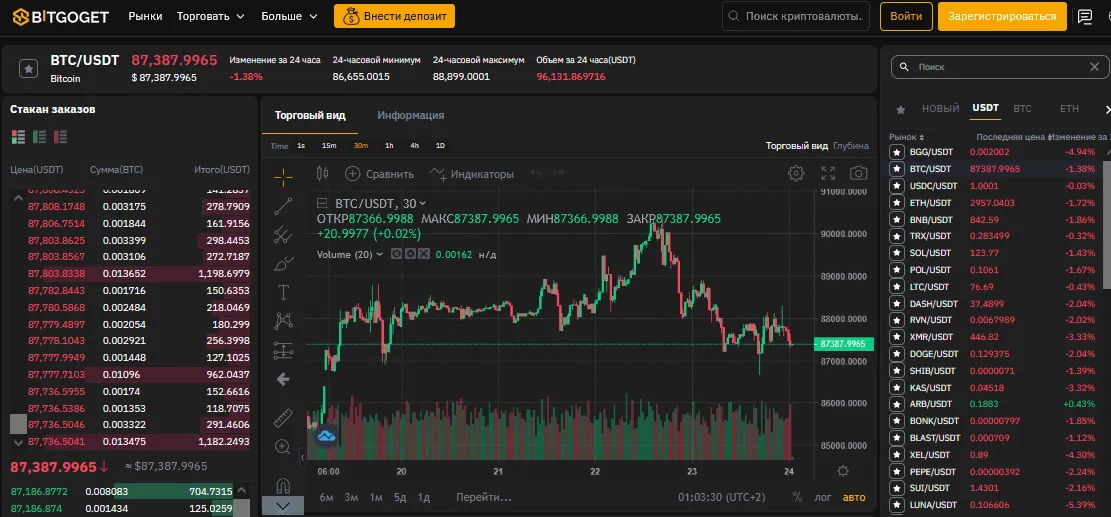The width and height of the screenshot is (1111, 517).
Task: Set chart range to 5д
Action: click(400, 497)
